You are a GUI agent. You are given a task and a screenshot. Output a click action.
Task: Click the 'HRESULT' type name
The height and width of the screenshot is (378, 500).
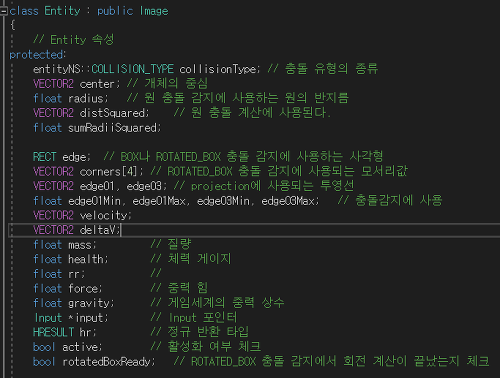(x=53, y=332)
